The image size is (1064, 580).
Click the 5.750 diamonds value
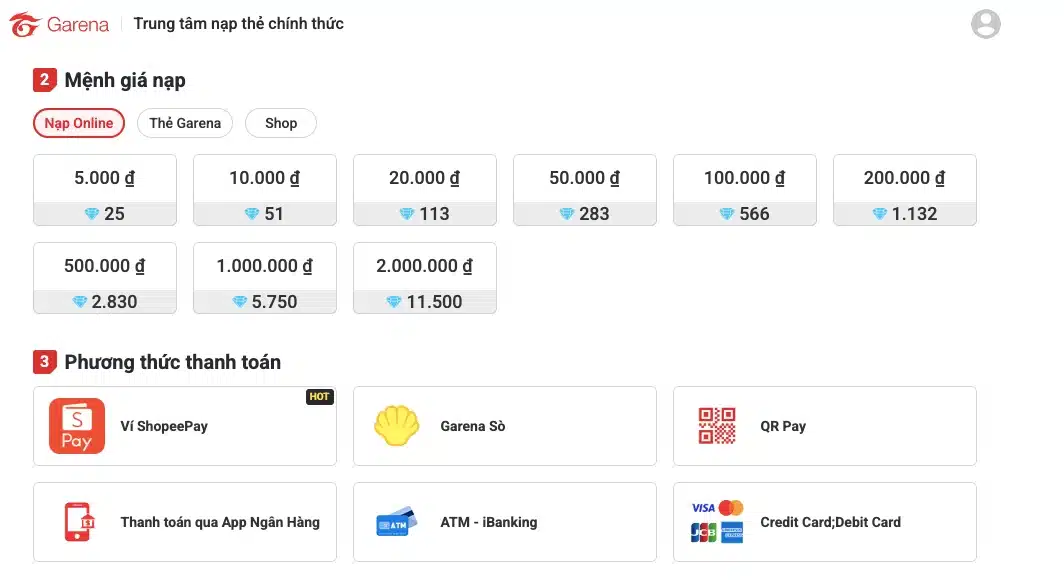click(274, 302)
